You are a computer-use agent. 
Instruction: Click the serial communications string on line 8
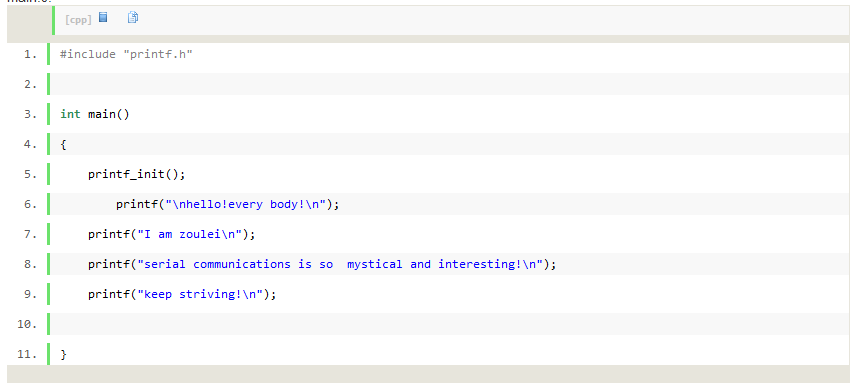[x=340, y=264]
